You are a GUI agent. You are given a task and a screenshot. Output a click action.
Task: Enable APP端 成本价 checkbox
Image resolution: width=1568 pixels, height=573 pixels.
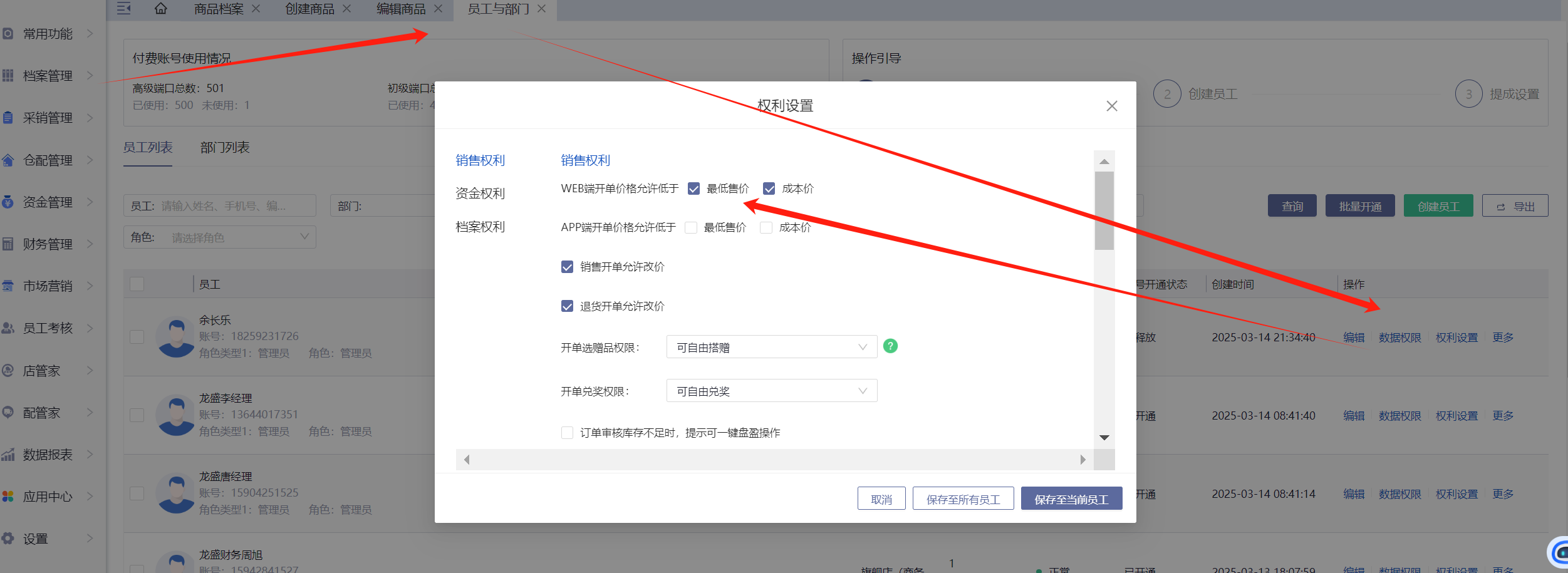(x=766, y=227)
